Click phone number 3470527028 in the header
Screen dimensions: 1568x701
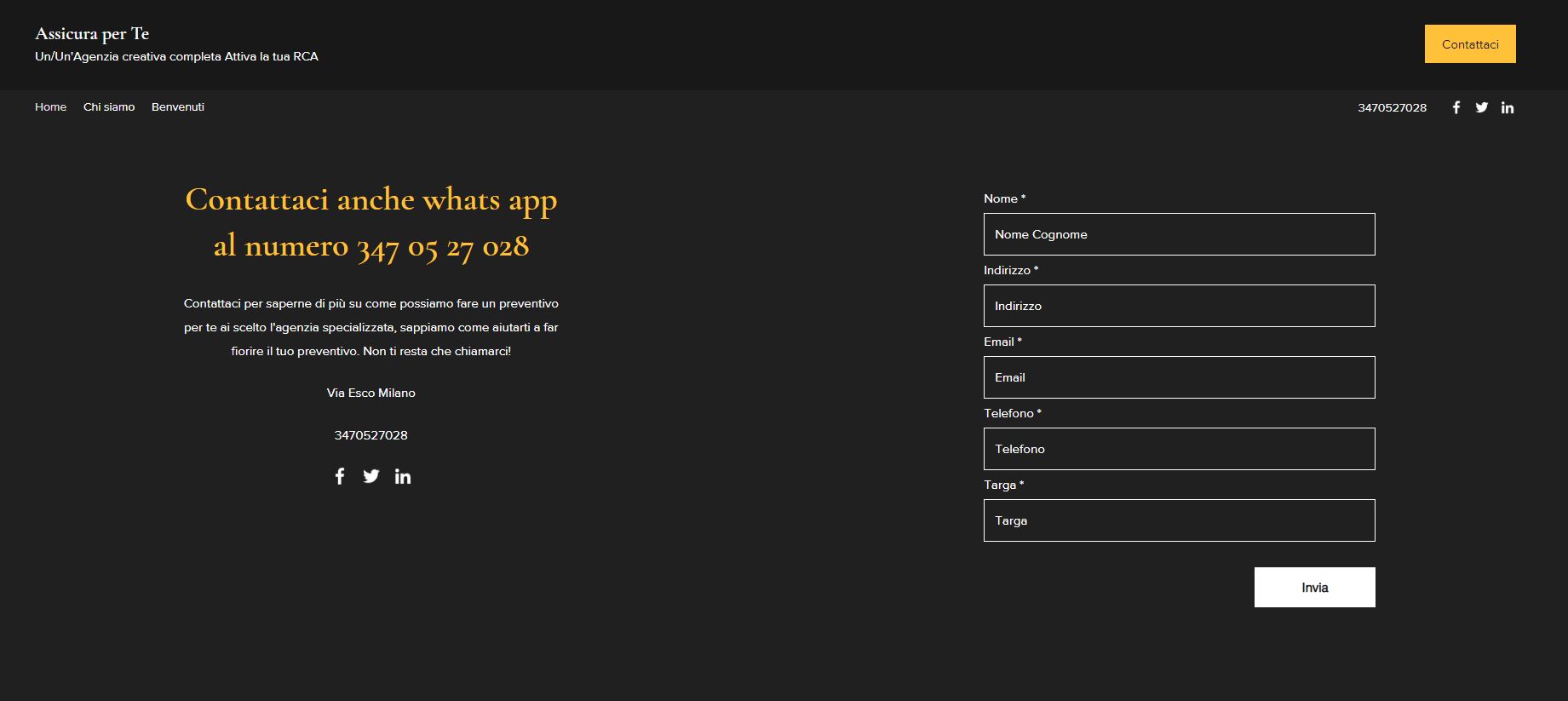tap(1392, 107)
